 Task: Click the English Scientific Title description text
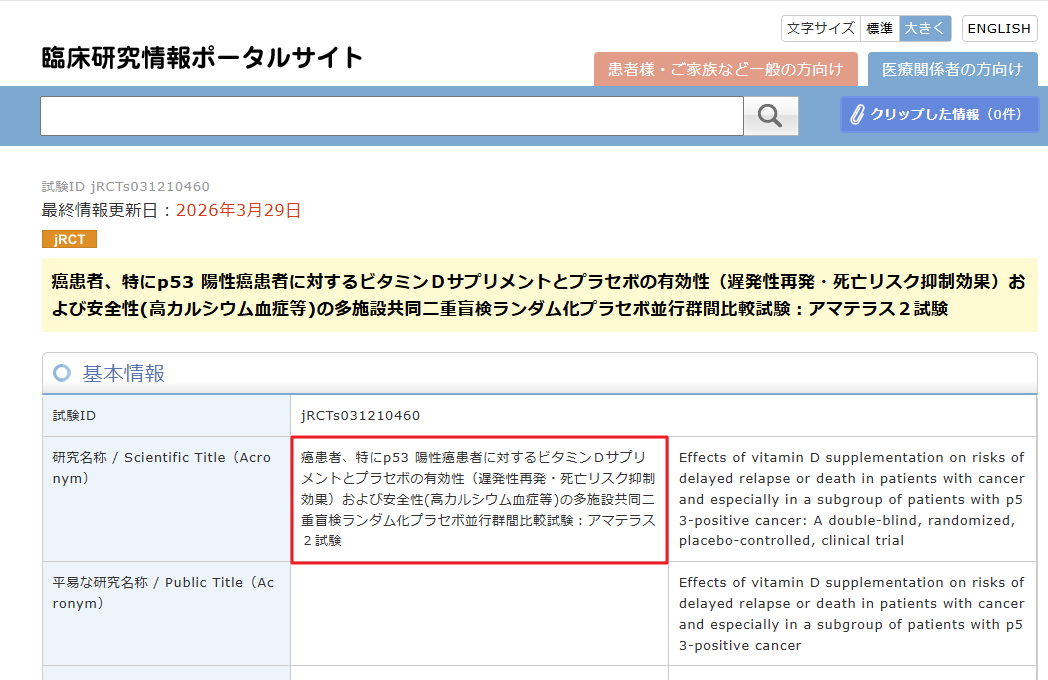click(851, 499)
